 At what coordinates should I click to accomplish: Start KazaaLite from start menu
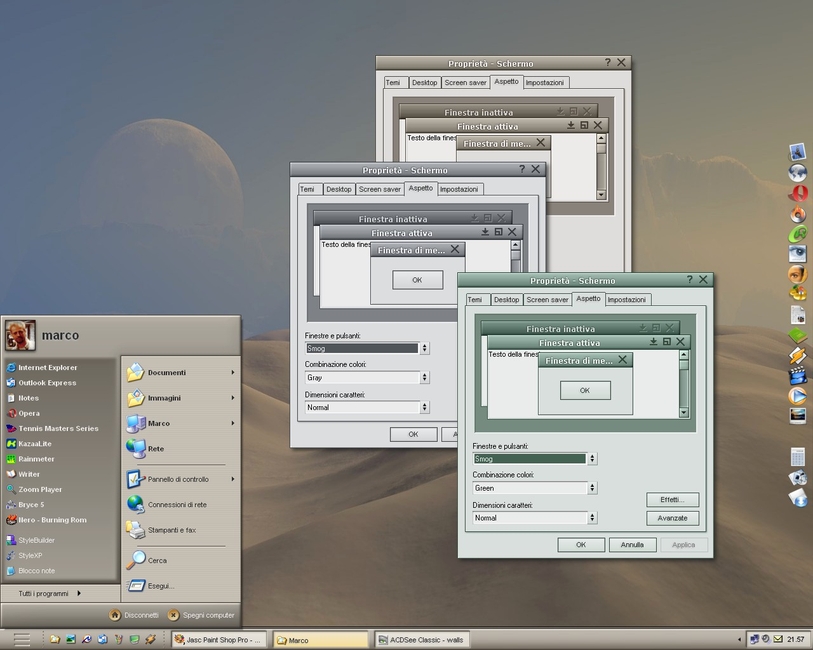[x=29, y=444]
